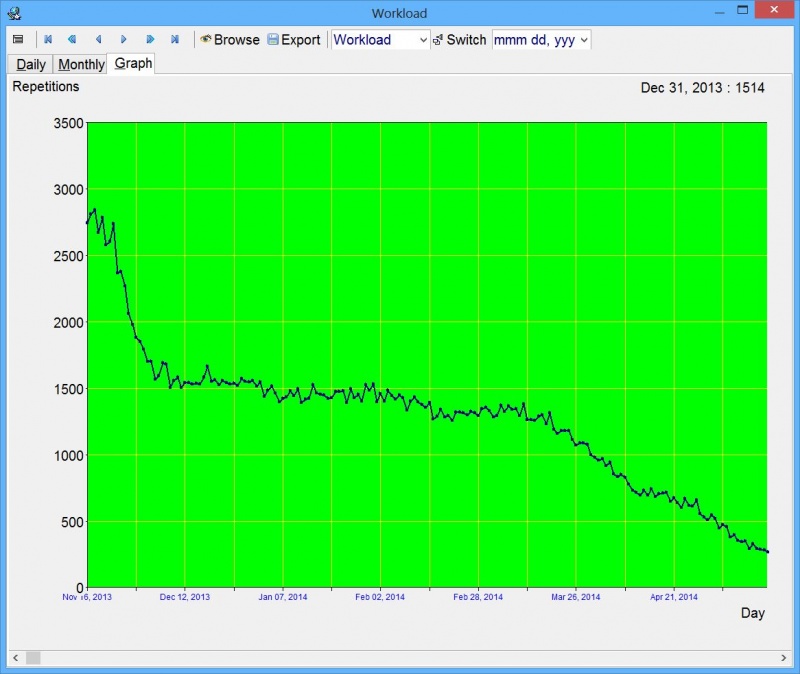Switch to the Daily tab
The image size is (800, 674).
point(29,64)
